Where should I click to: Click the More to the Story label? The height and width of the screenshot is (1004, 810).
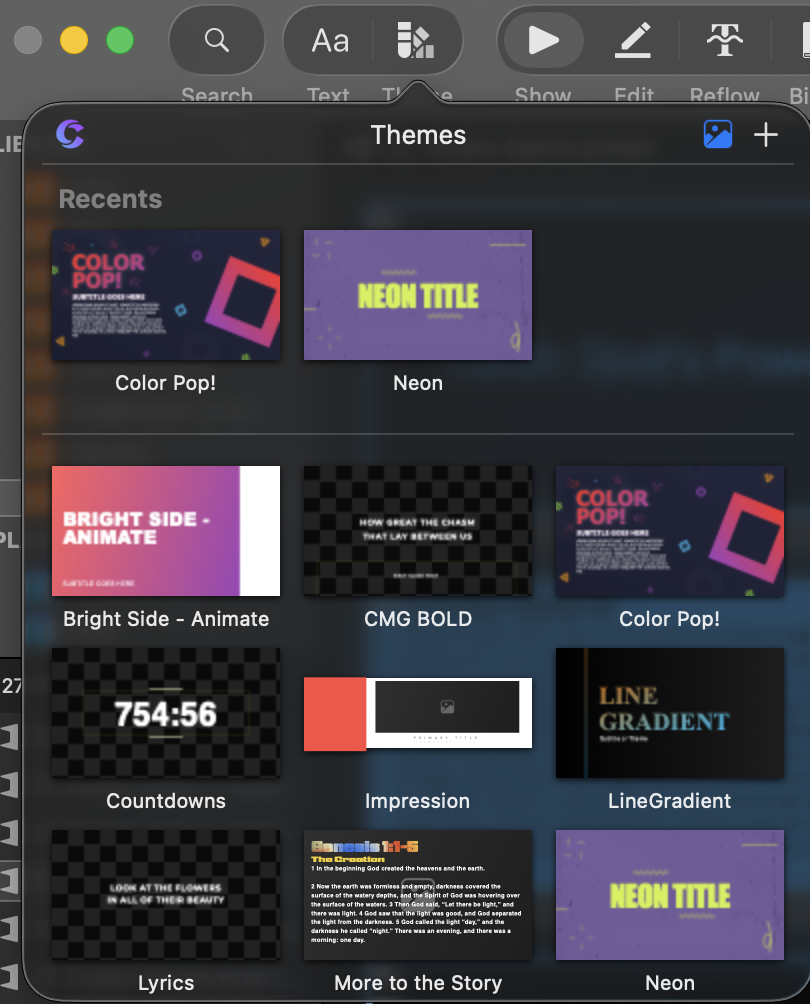pos(417,983)
